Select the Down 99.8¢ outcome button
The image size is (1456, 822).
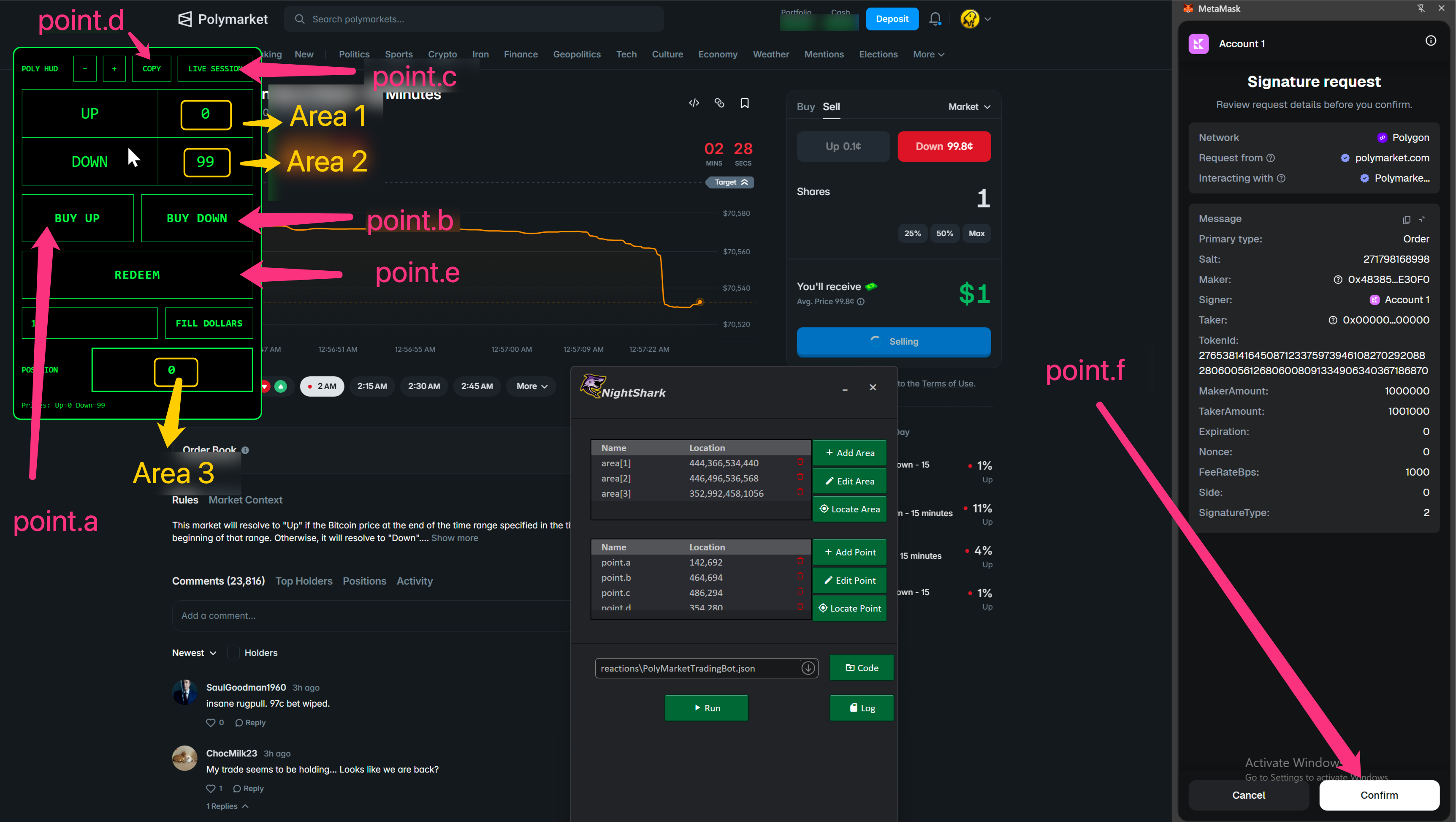coord(944,147)
